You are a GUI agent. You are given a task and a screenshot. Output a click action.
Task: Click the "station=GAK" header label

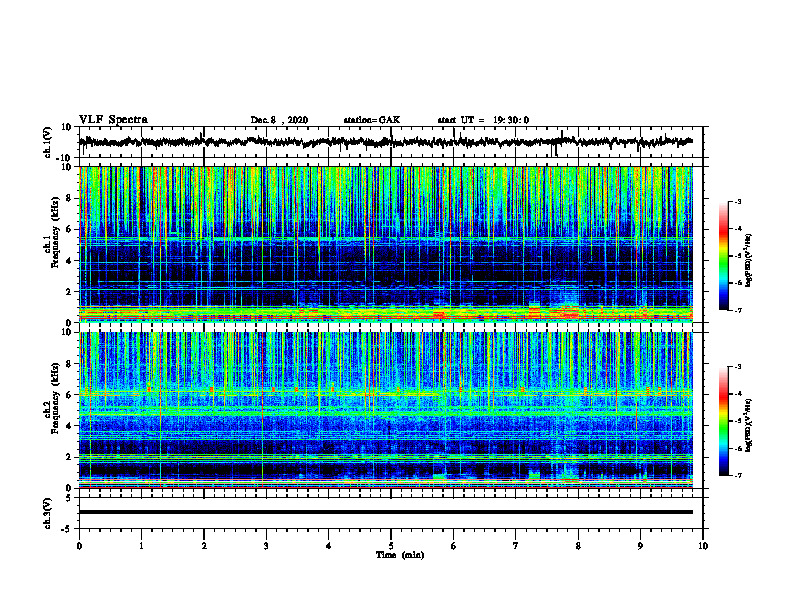coord(372,120)
